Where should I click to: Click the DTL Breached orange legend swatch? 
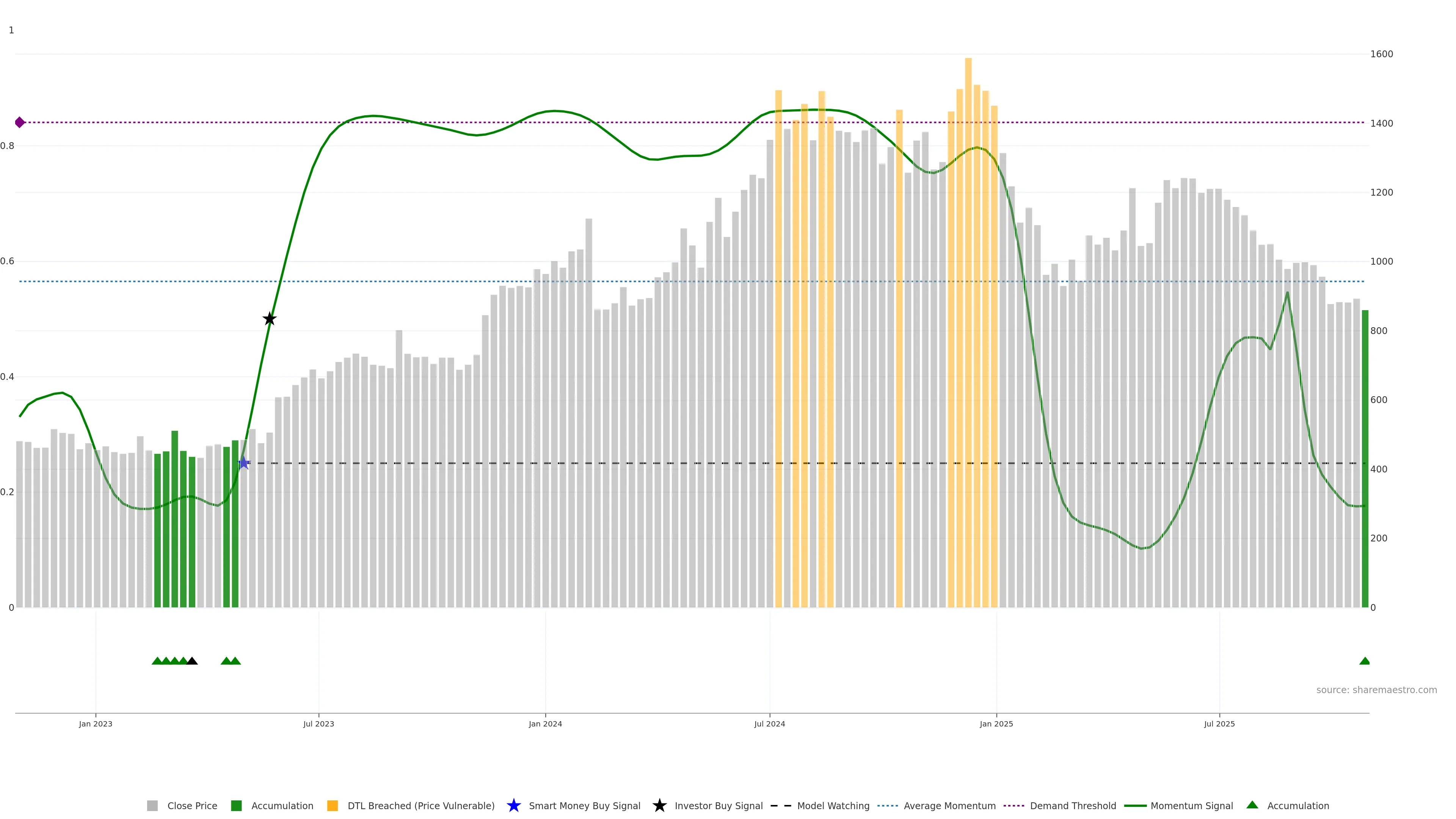[x=333, y=805]
